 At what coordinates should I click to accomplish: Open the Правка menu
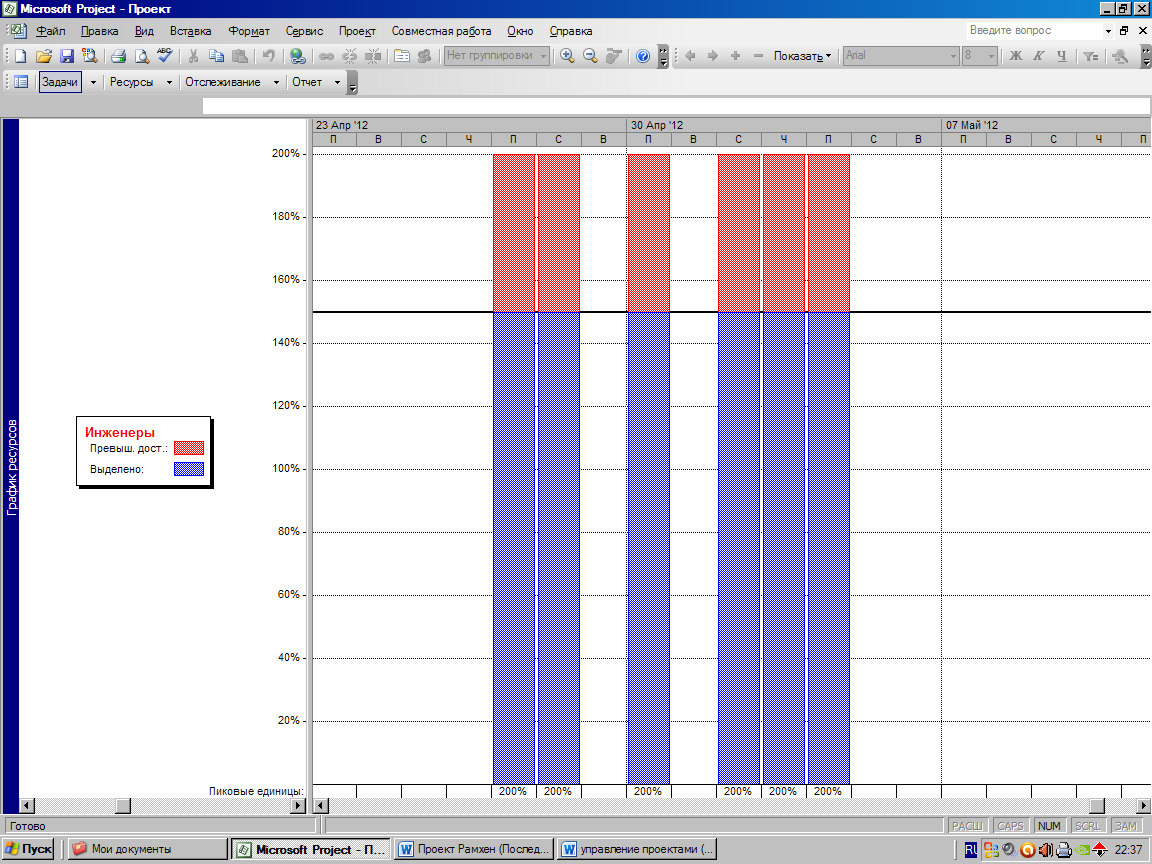point(99,31)
